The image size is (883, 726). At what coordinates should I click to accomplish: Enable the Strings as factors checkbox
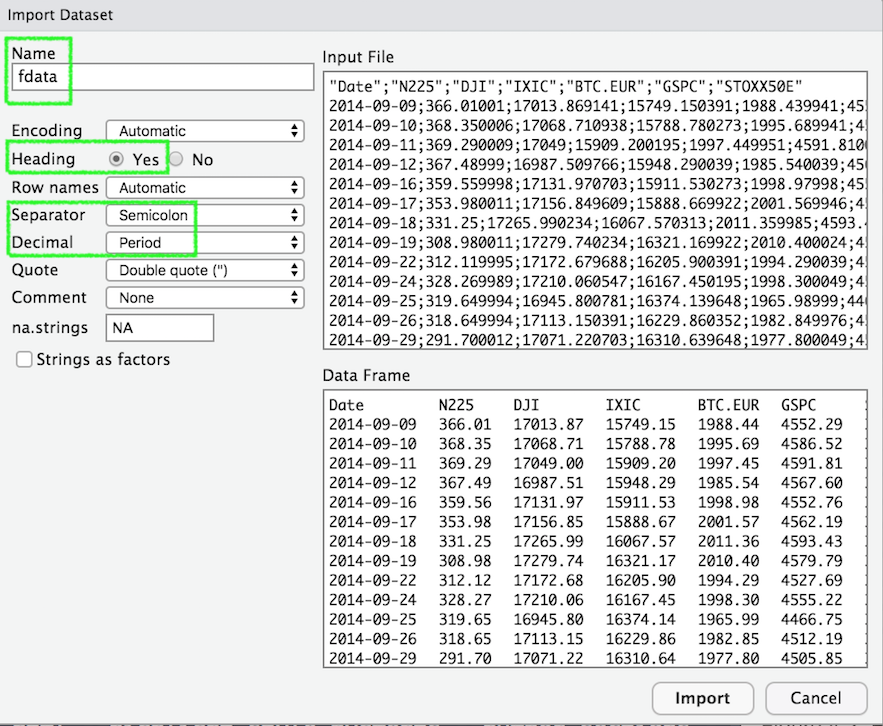point(24,359)
